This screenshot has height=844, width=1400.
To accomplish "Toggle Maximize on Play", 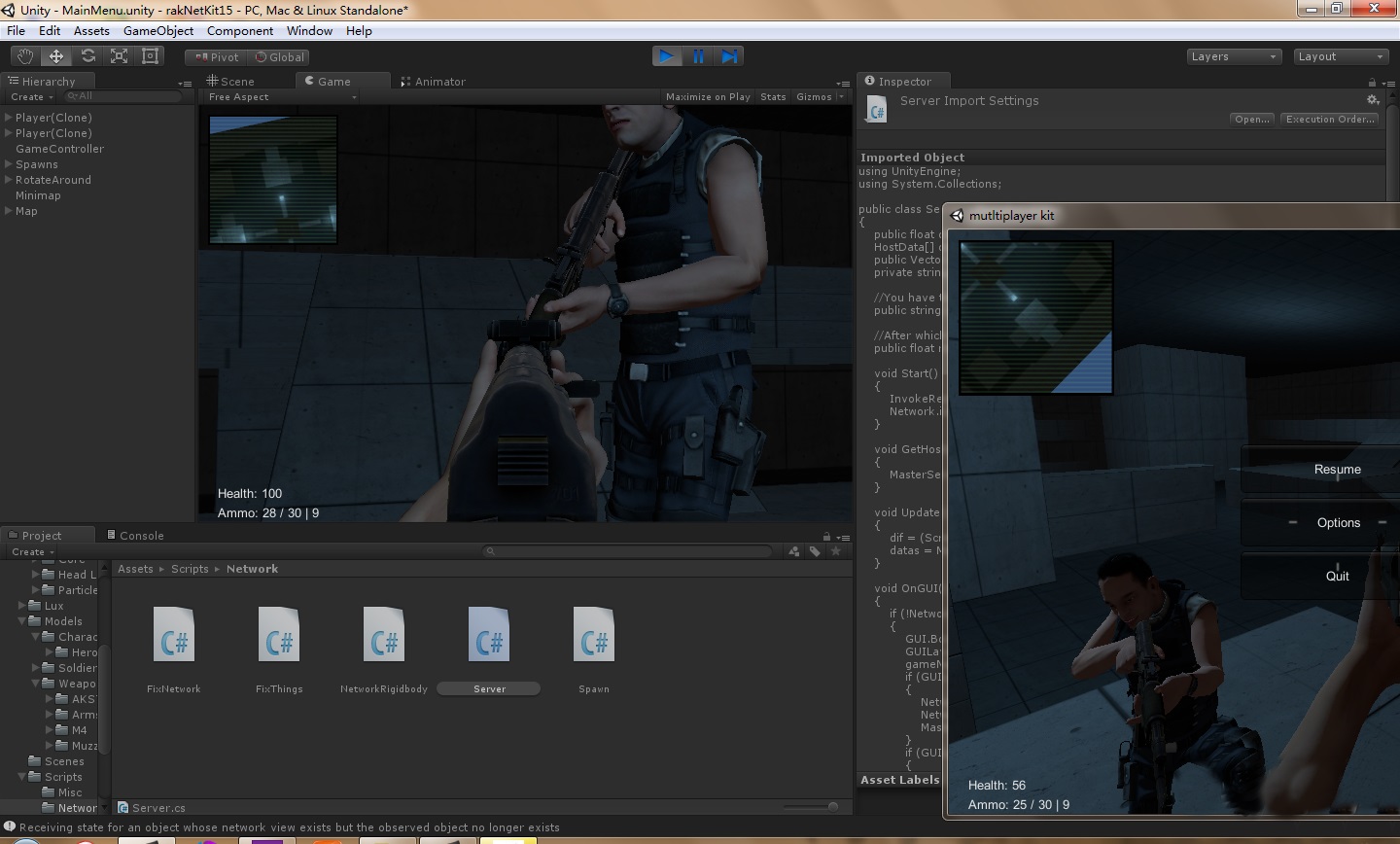I will 709,97.
